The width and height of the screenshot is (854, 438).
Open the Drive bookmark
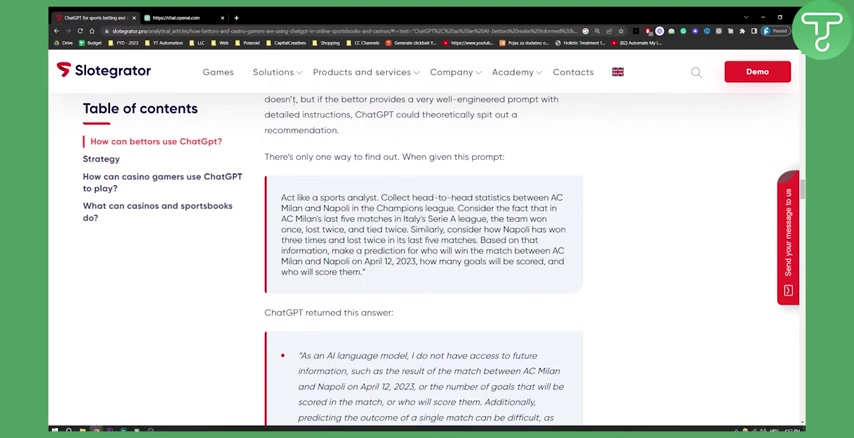click(x=63, y=42)
